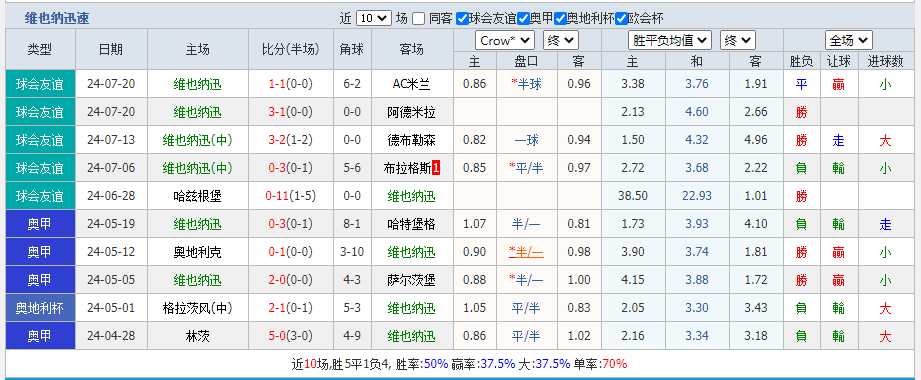Screen dimensions: 921x380
Task: Click the *半球 handicap in AC米兰 row
Action: tap(526, 84)
